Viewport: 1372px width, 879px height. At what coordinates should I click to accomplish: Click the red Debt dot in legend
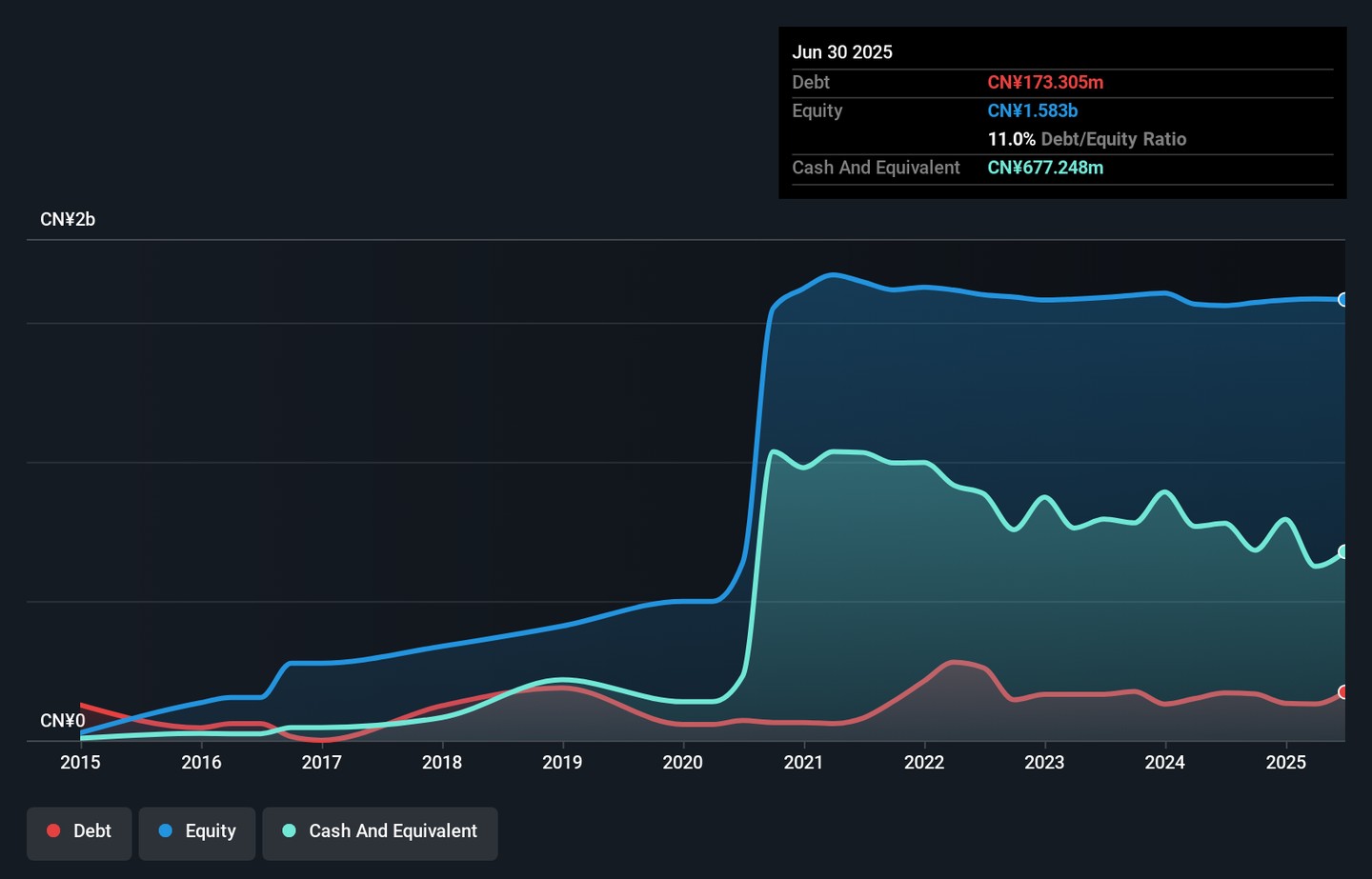click(53, 831)
